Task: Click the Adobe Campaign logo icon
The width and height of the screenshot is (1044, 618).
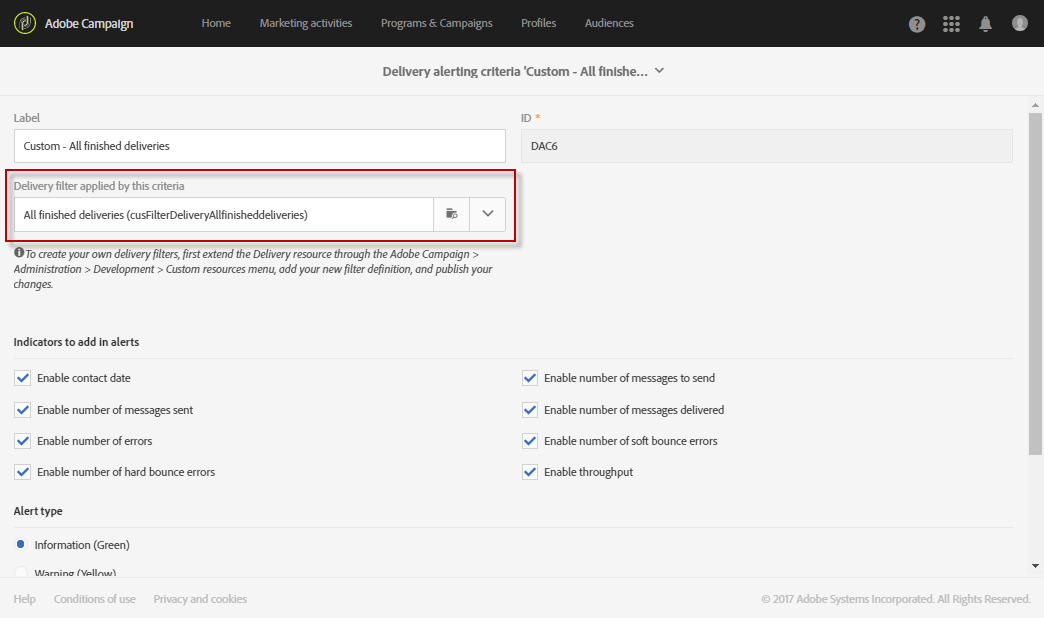Action: [25, 23]
